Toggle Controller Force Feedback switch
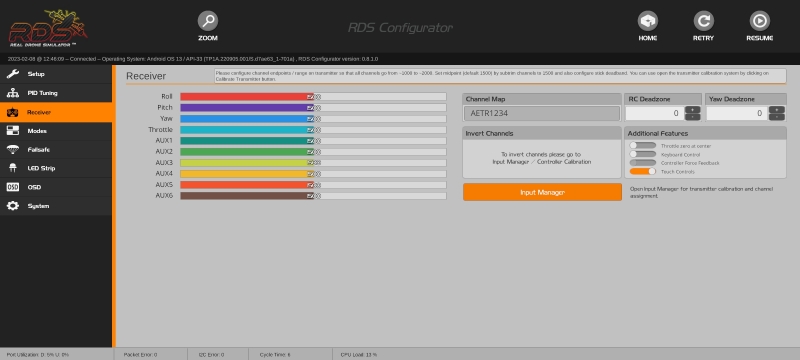The width and height of the screenshot is (800, 360). tap(642, 163)
